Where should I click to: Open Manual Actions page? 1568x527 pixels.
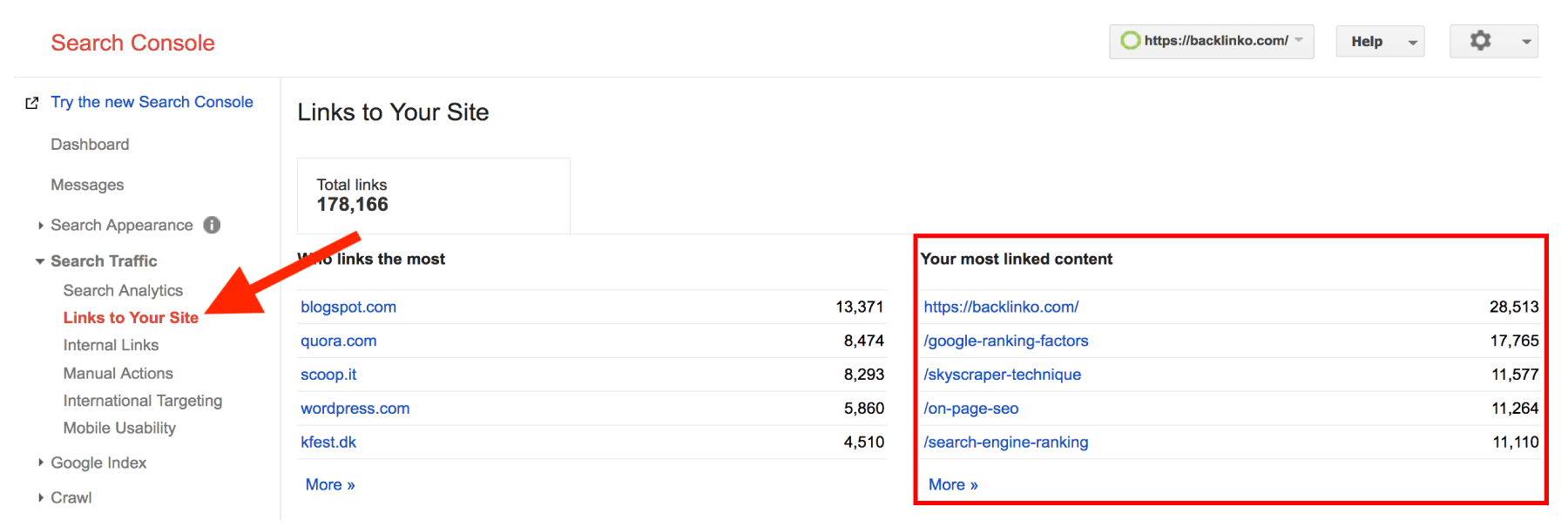tap(118, 373)
